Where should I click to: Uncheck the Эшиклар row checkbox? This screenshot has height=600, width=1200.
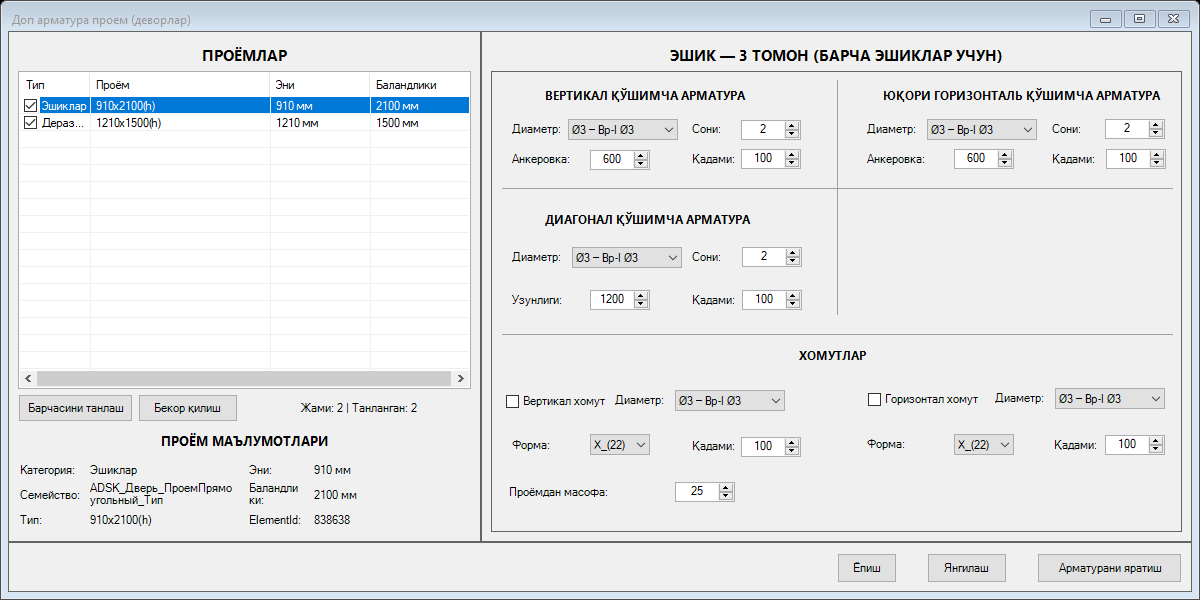pos(31,105)
